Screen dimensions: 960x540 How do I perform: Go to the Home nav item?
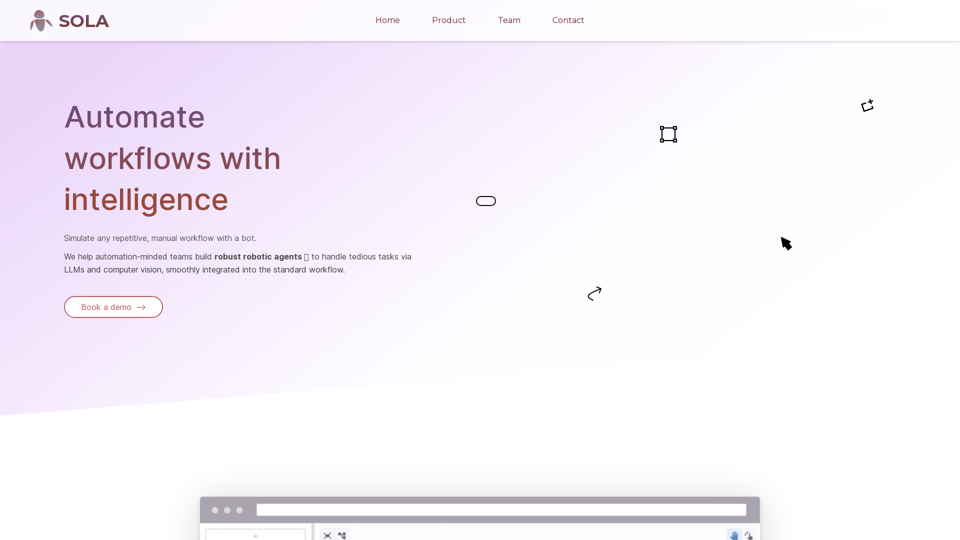tap(387, 20)
